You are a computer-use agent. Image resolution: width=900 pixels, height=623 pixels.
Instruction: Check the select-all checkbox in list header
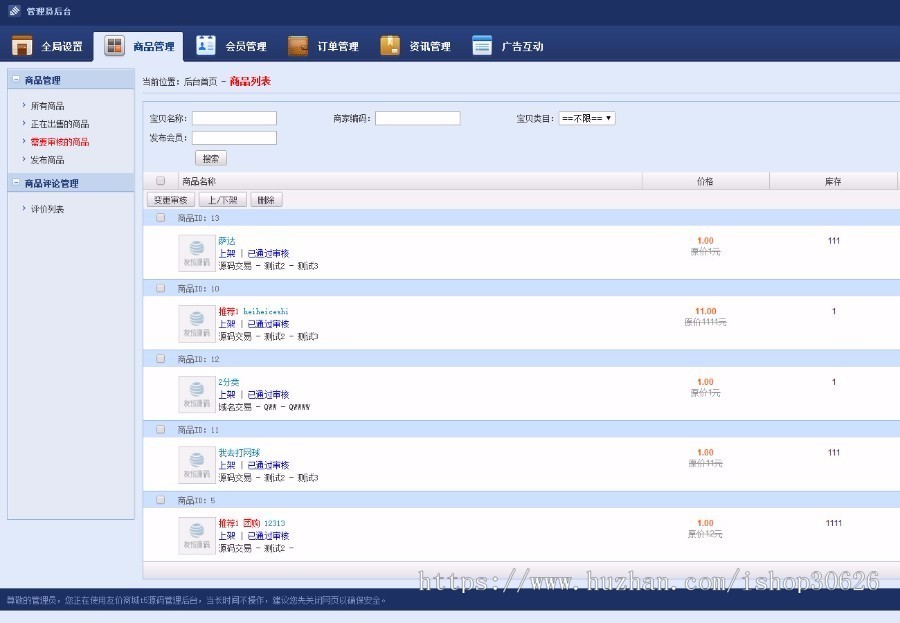coord(160,180)
